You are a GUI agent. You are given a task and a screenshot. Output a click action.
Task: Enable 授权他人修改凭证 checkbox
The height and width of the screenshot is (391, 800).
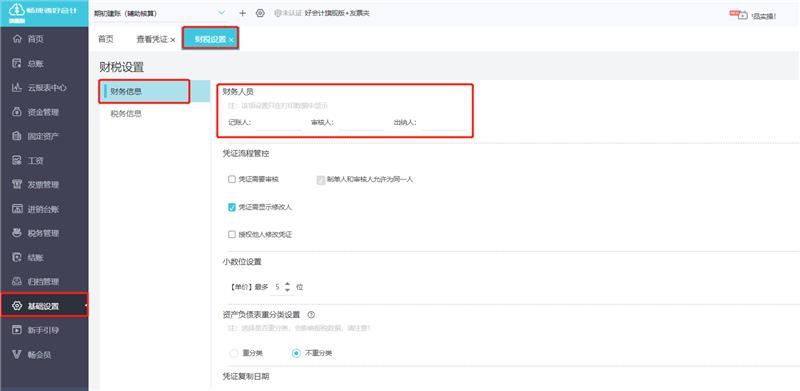pyautogui.click(x=232, y=235)
